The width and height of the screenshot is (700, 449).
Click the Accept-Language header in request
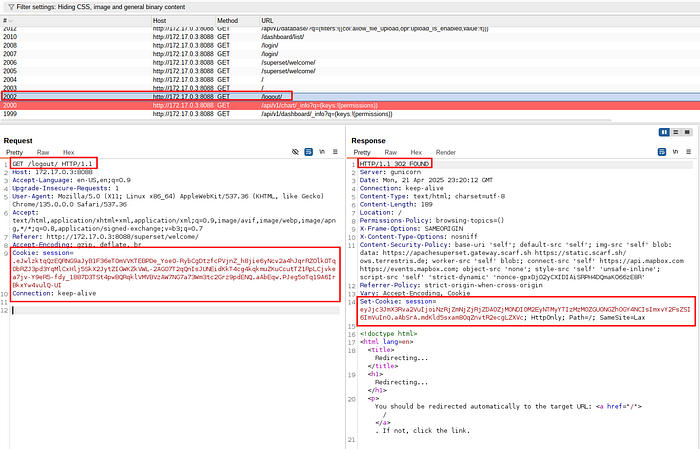(71, 180)
